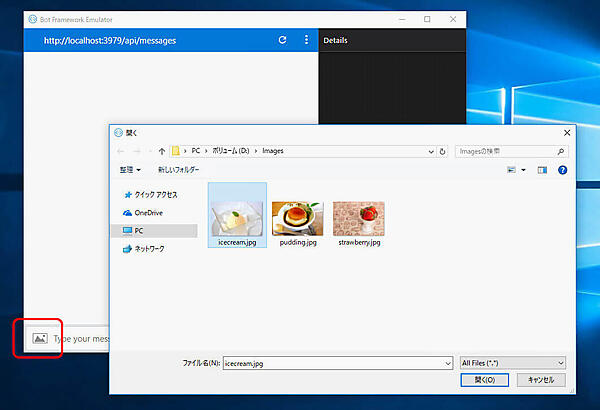Click the back arrow in file dialog
Viewport: 600px width, 410px height.
pos(122,151)
